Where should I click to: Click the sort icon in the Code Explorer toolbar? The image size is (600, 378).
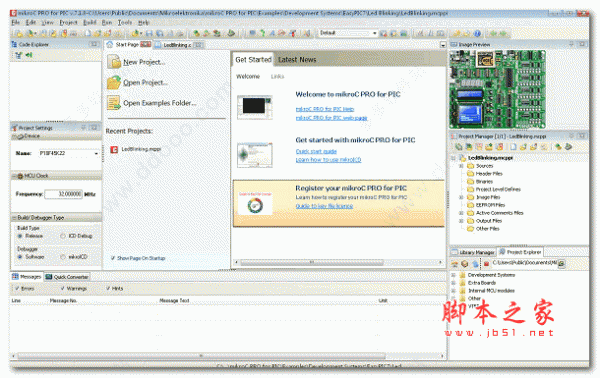18,55
